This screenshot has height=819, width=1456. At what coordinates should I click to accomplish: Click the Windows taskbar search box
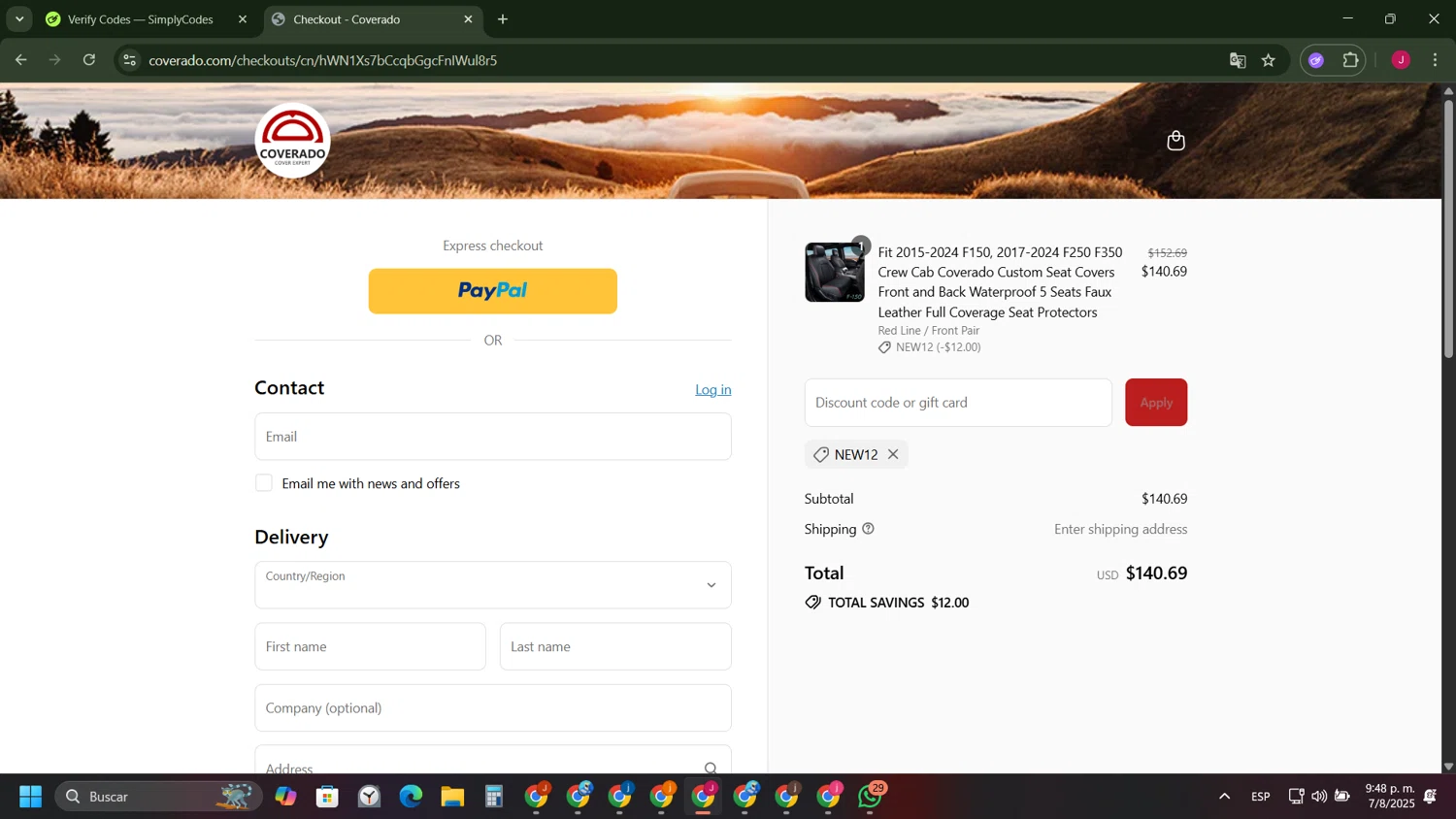158,797
